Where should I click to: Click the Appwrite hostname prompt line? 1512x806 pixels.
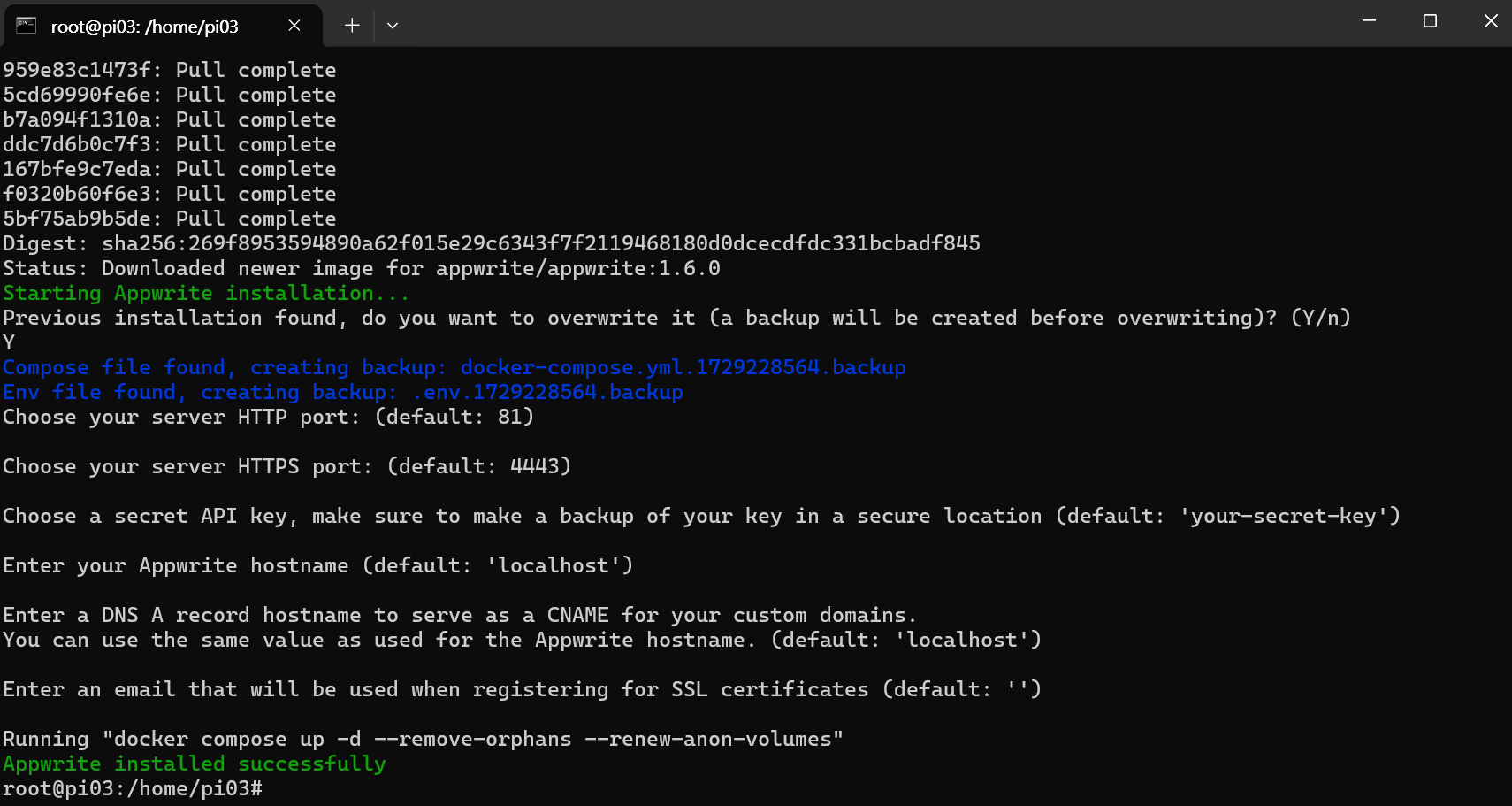(x=318, y=565)
